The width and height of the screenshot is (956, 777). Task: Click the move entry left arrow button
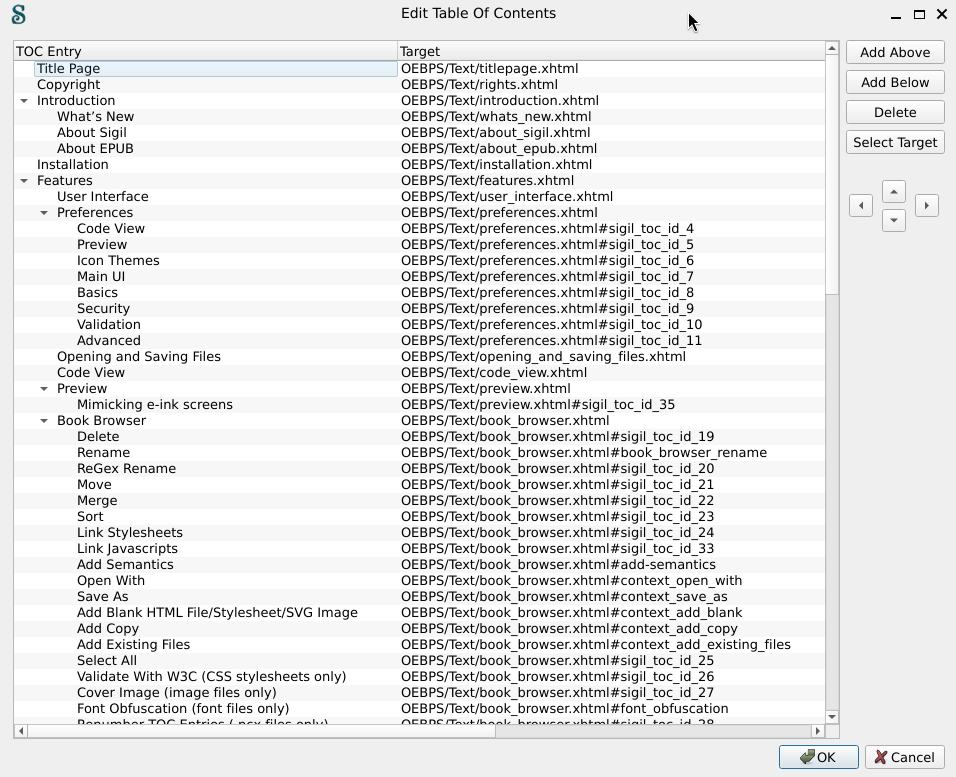tap(860, 206)
